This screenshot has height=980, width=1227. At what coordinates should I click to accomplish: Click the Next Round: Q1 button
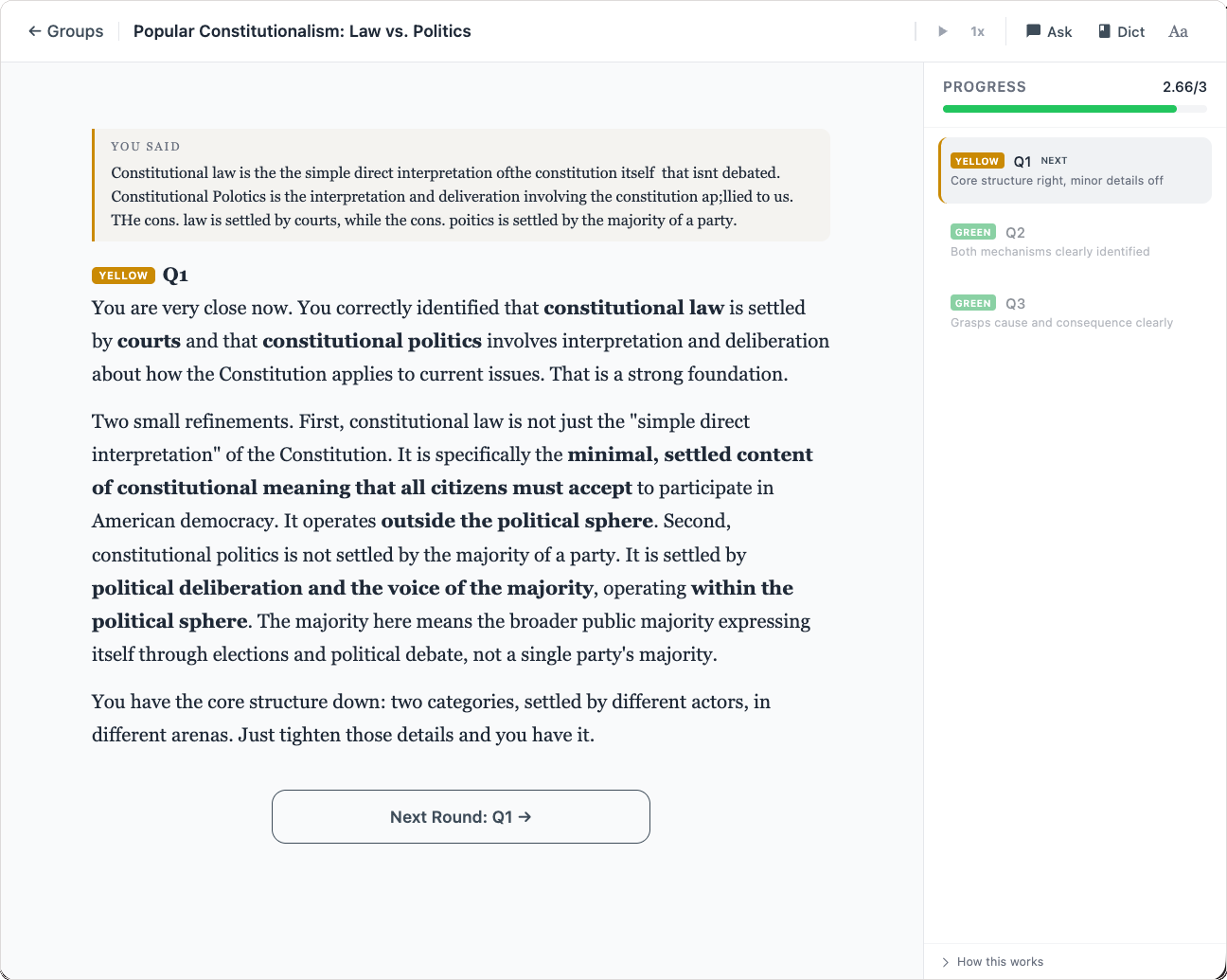460,816
